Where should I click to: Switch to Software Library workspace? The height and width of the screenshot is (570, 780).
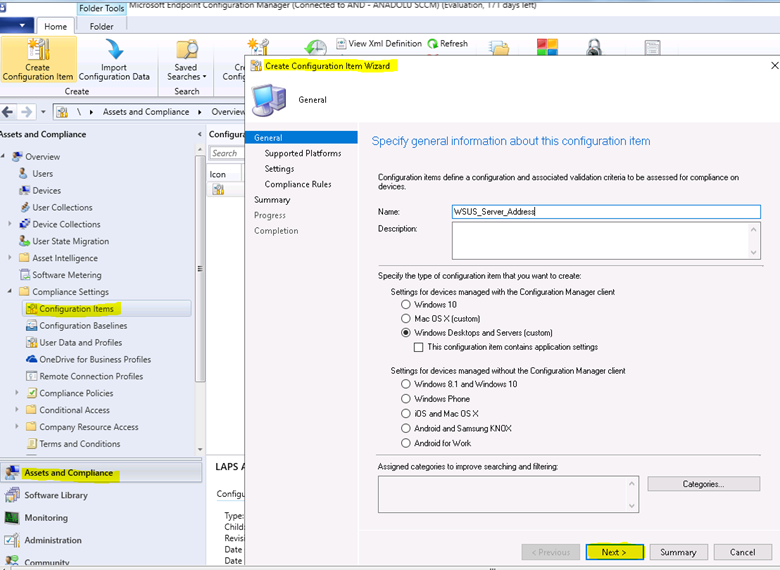(56, 495)
